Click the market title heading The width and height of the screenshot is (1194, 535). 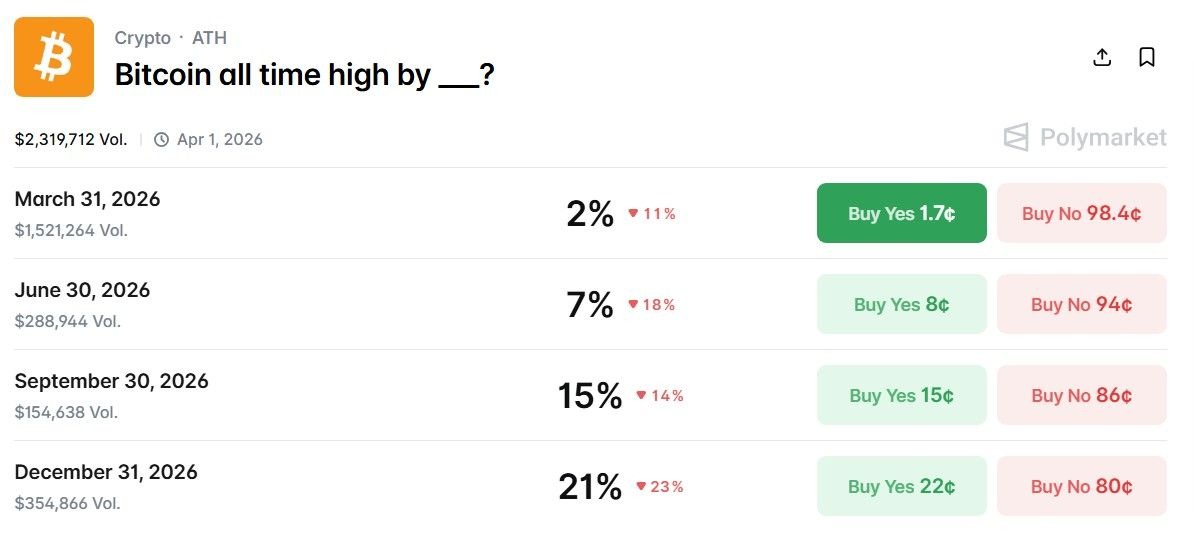pyautogui.click(x=304, y=74)
